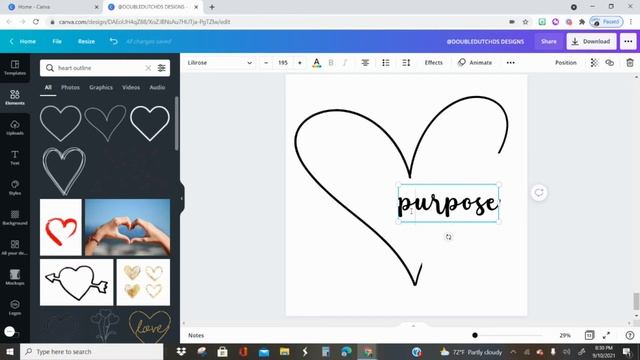Open the top-right more options menu

pos(628,41)
